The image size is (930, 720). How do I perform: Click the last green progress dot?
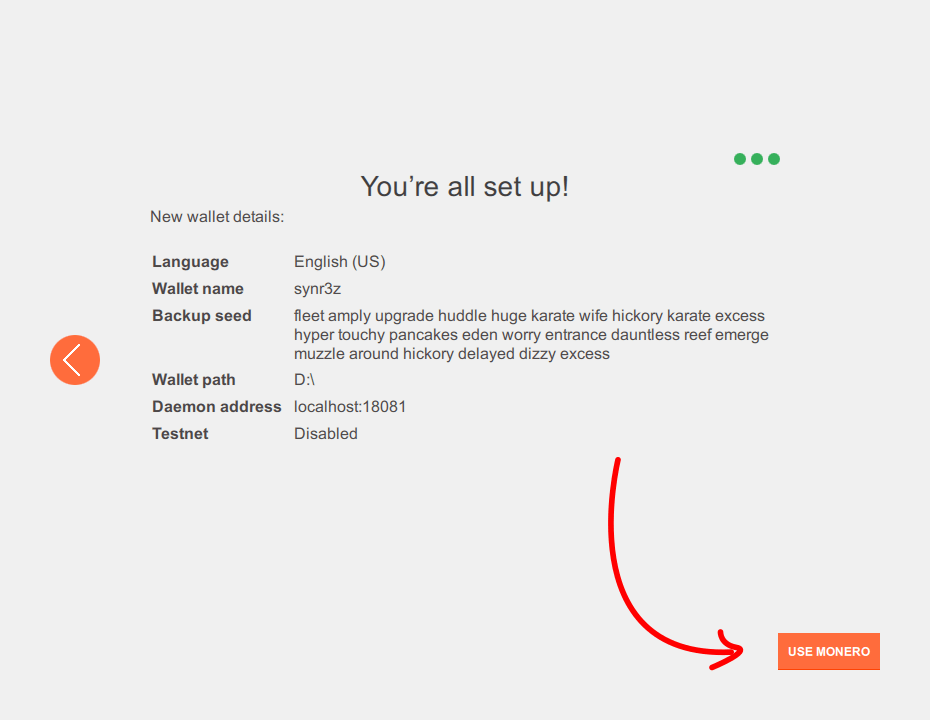(x=774, y=159)
